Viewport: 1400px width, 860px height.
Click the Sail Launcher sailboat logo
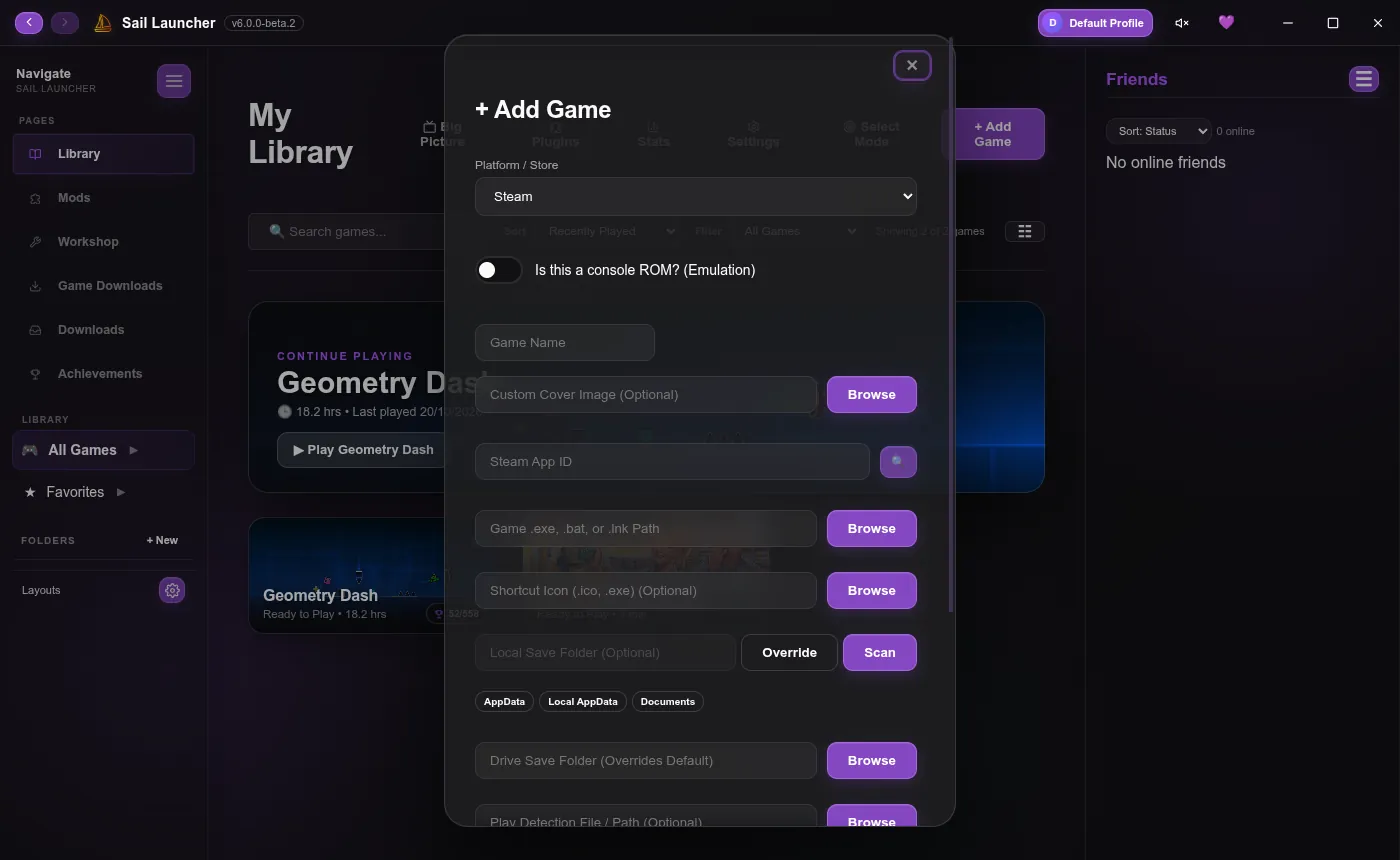[102, 23]
